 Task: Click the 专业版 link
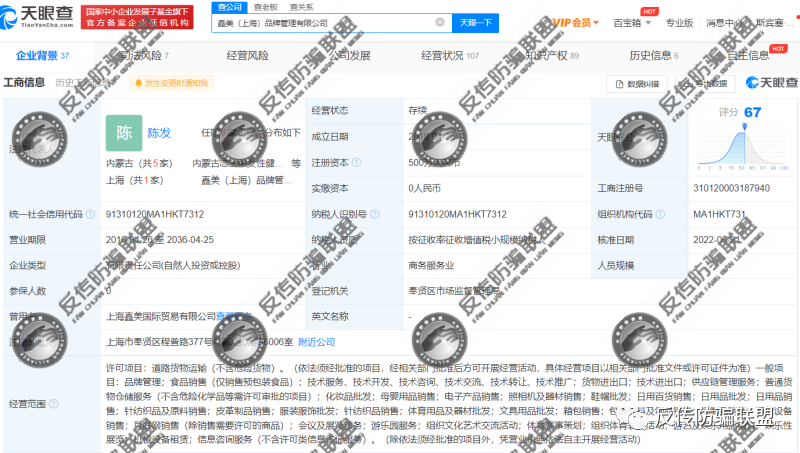[x=680, y=23]
